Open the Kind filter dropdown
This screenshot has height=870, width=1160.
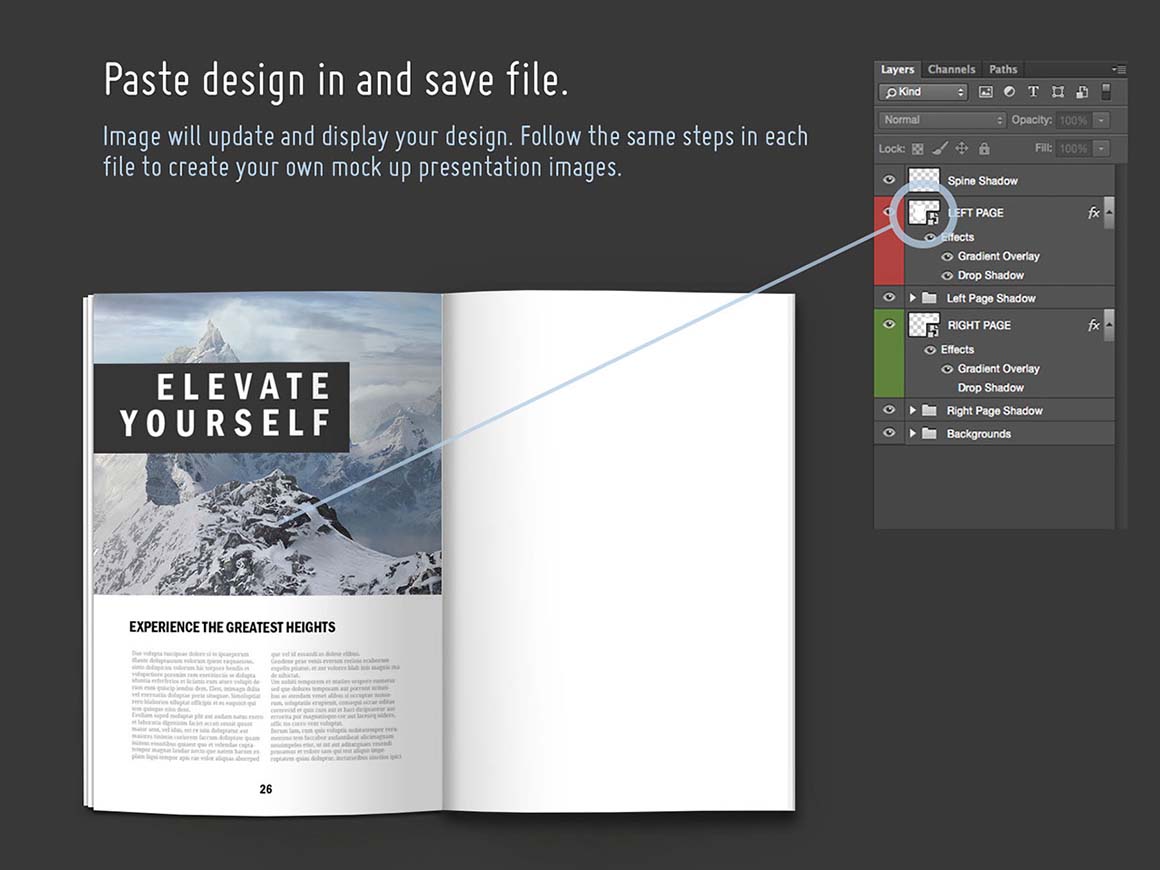pos(923,92)
